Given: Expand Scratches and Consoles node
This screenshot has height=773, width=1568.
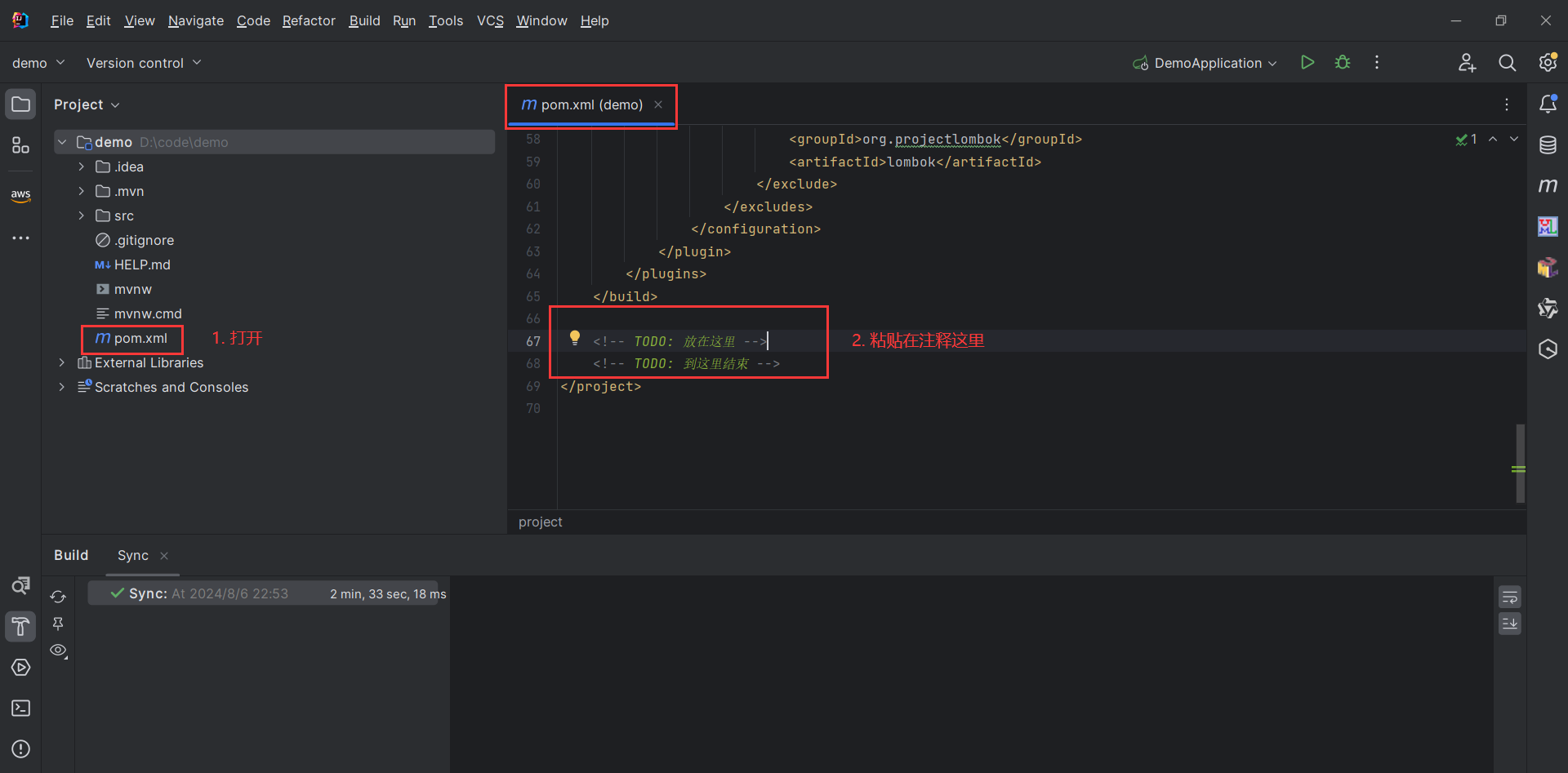Looking at the screenshot, I should [x=62, y=387].
